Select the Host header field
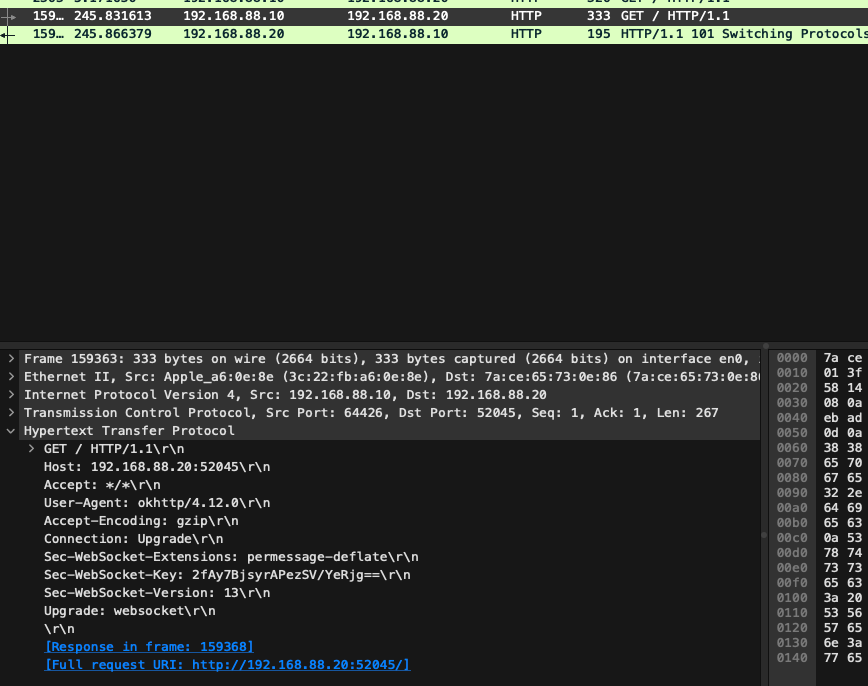 157,467
